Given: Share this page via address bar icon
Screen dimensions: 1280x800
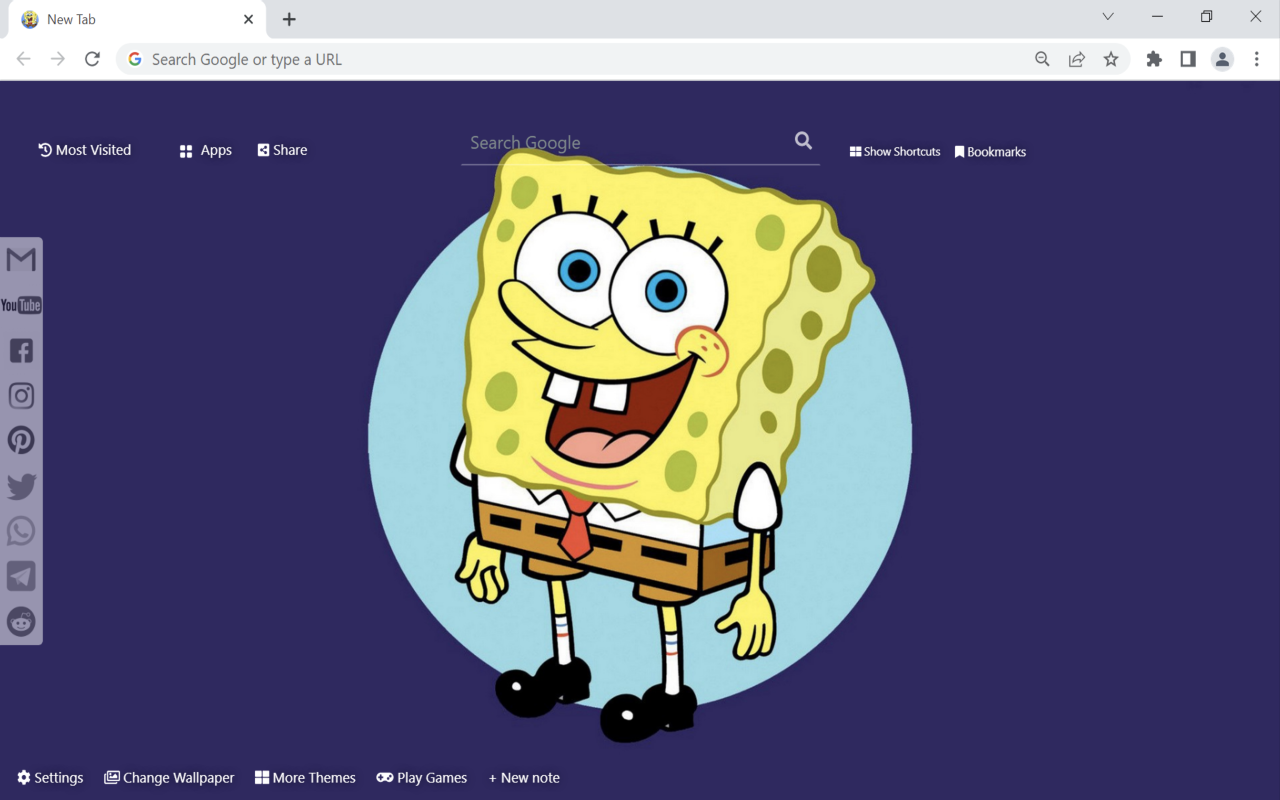Looking at the screenshot, I should point(1076,59).
